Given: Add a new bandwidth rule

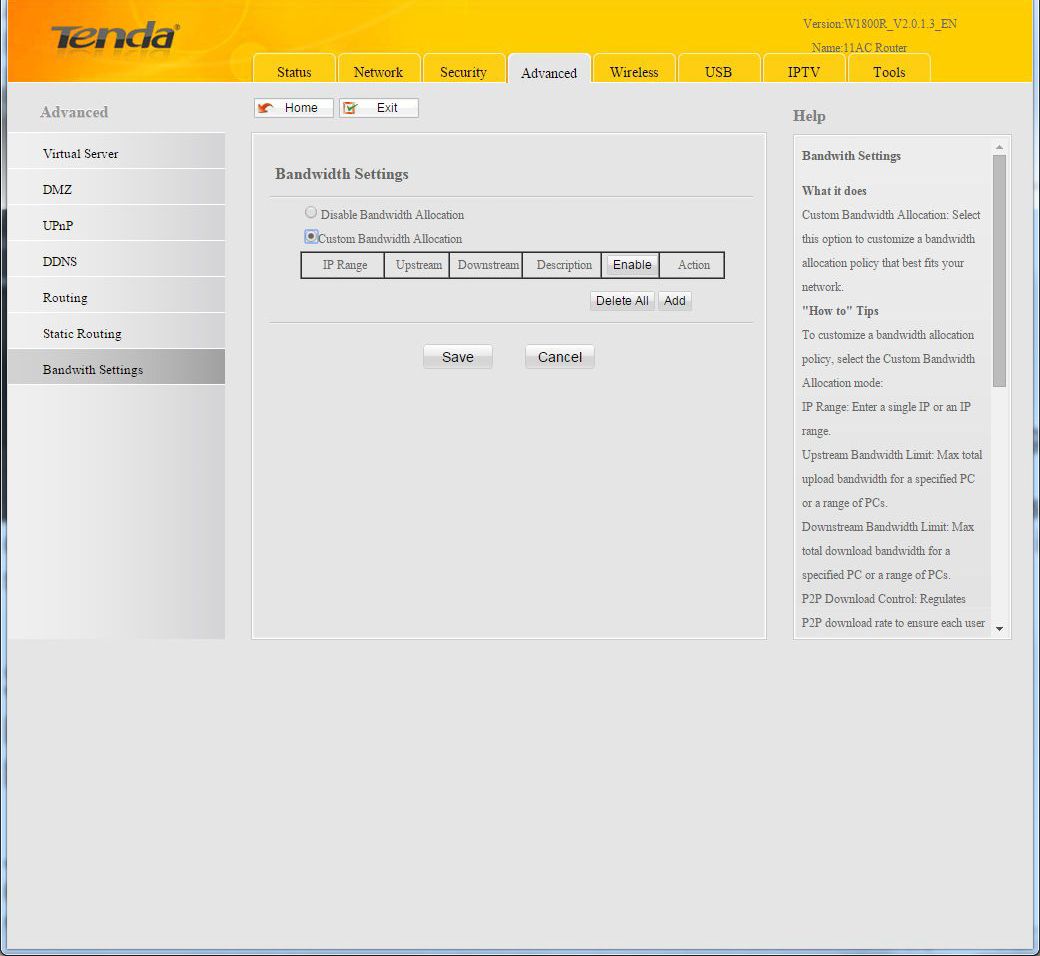Looking at the screenshot, I should [x=675, y=301].
